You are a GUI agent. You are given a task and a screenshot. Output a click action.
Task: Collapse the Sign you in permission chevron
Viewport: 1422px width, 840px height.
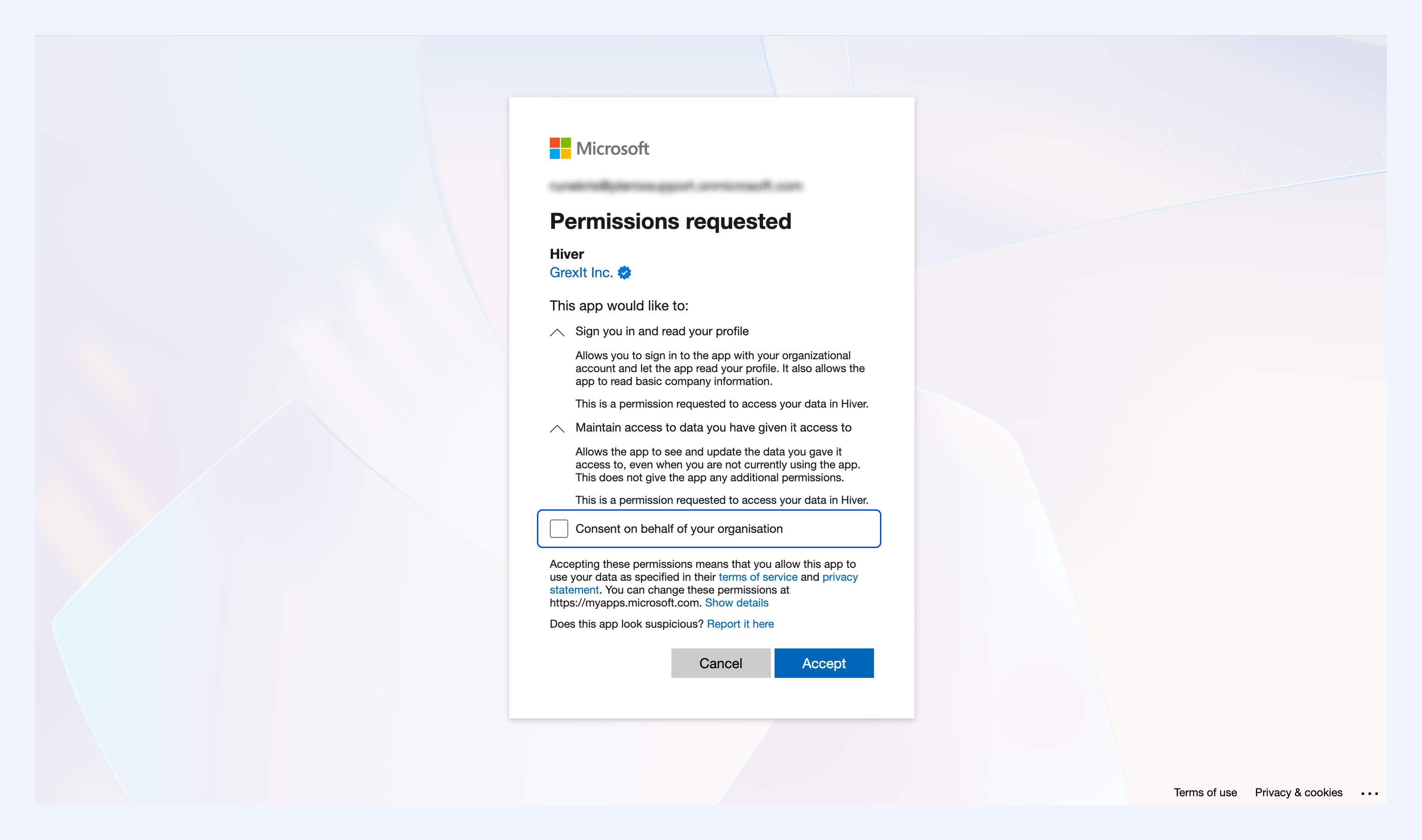pos(557,332)
